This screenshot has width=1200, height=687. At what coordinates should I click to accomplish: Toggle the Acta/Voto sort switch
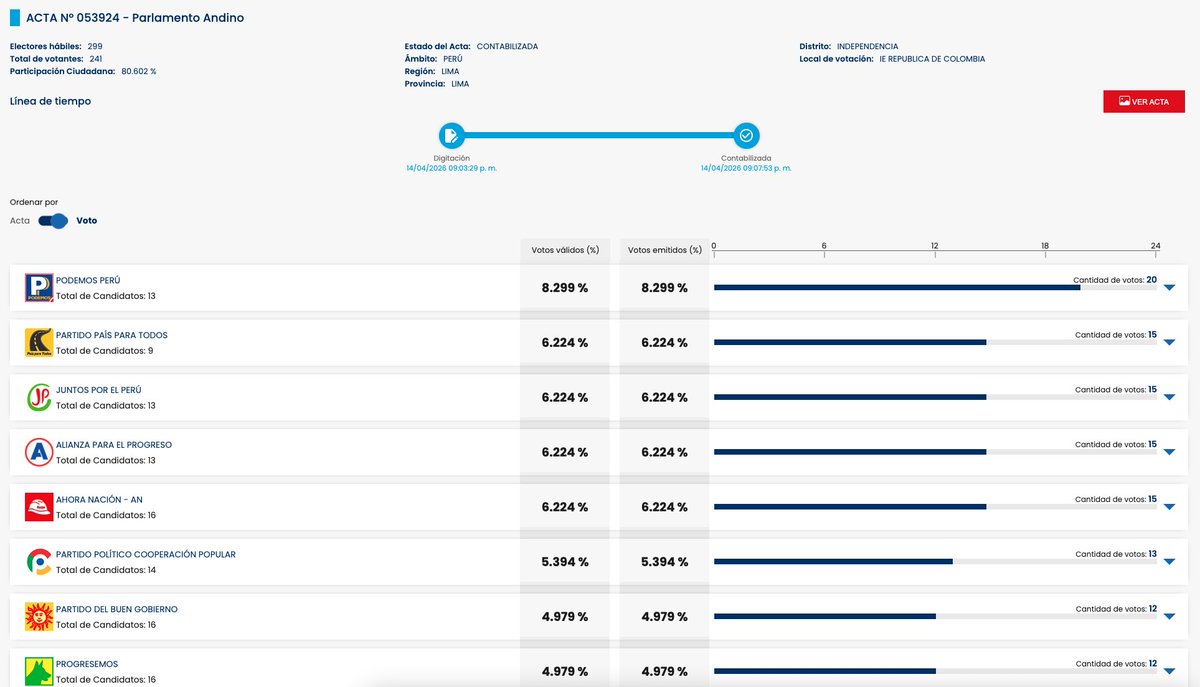[53, 221]
